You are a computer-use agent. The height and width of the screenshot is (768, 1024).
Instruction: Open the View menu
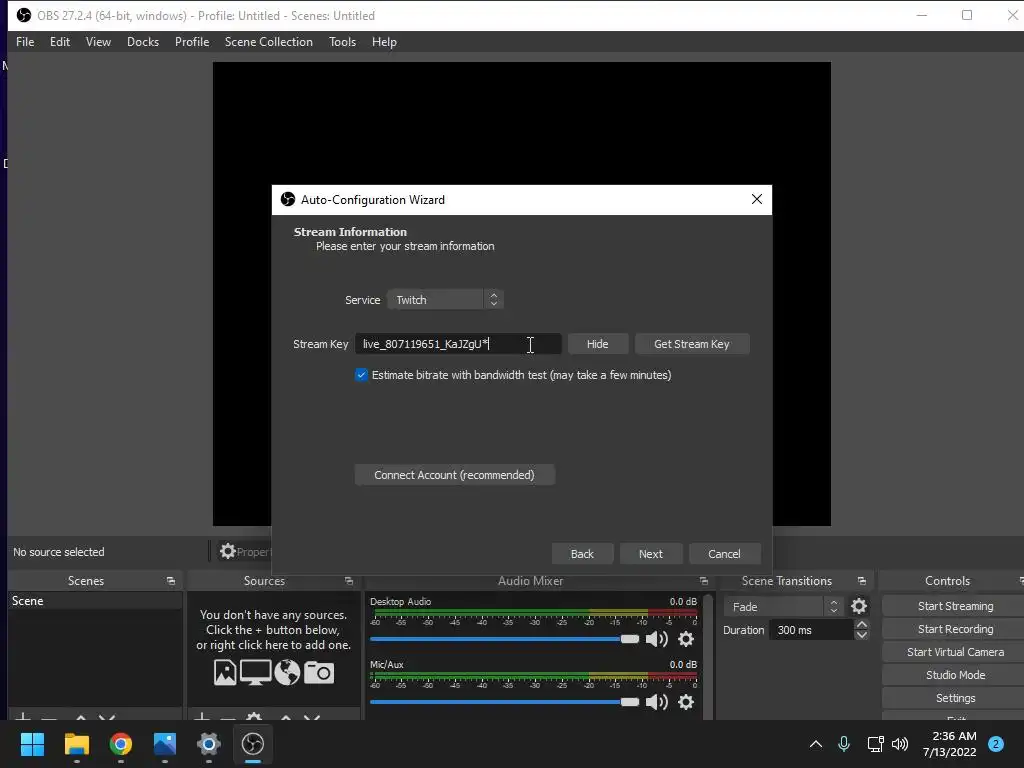[x=98, y=42]
